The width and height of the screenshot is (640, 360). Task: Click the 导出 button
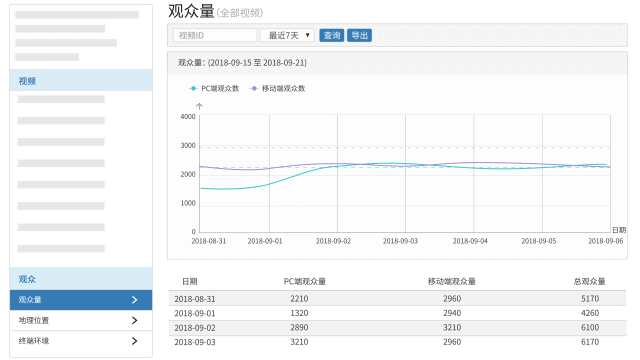coord(359,36)
